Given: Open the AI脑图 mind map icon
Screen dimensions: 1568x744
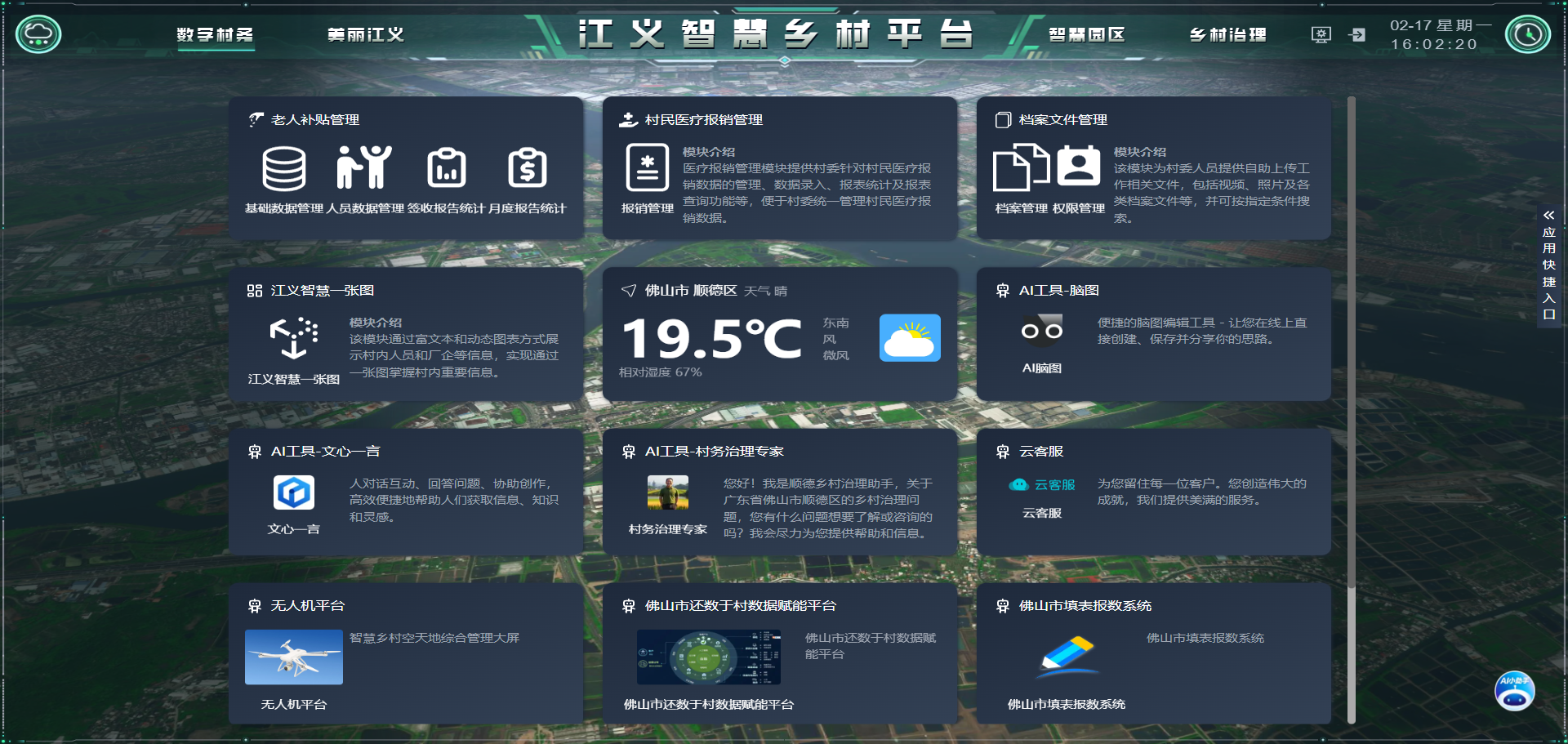Looking at the screenshot, I should tap(1042, 331).
